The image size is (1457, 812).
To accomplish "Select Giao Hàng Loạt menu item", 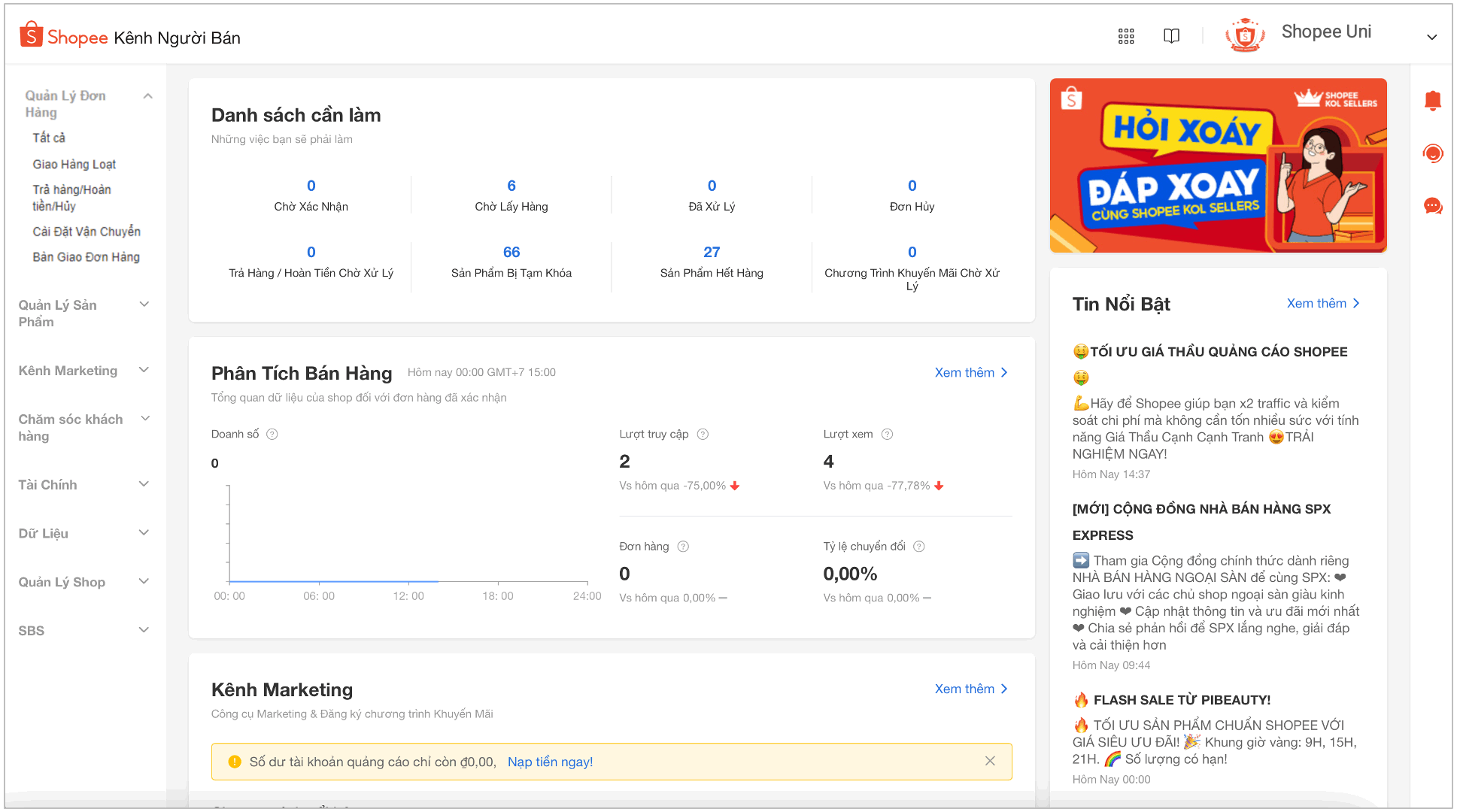I will point(74,164).
